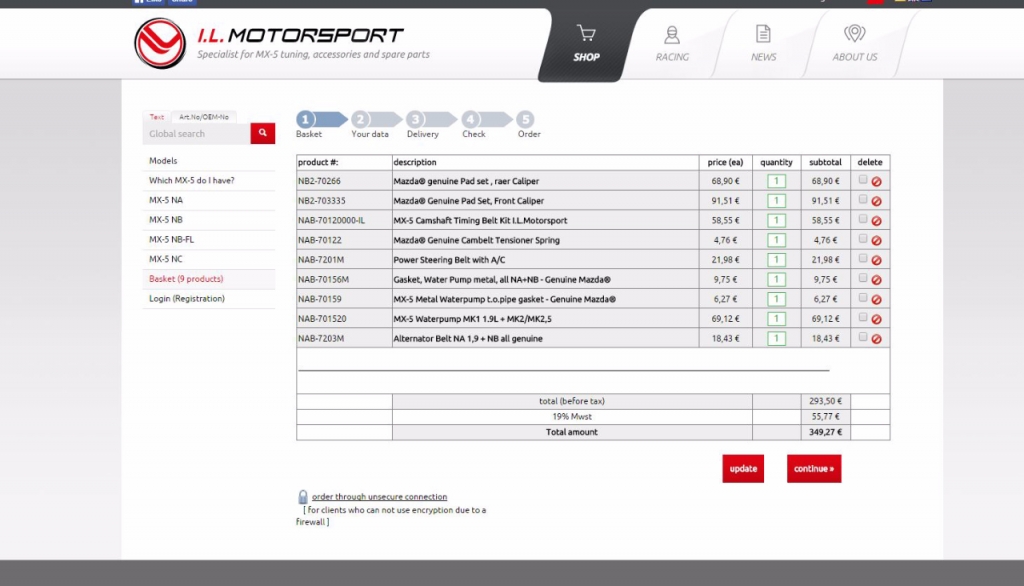Click red delete icon for Alternator Belt
Screen dimensions: 1024x586
(876, 339)
